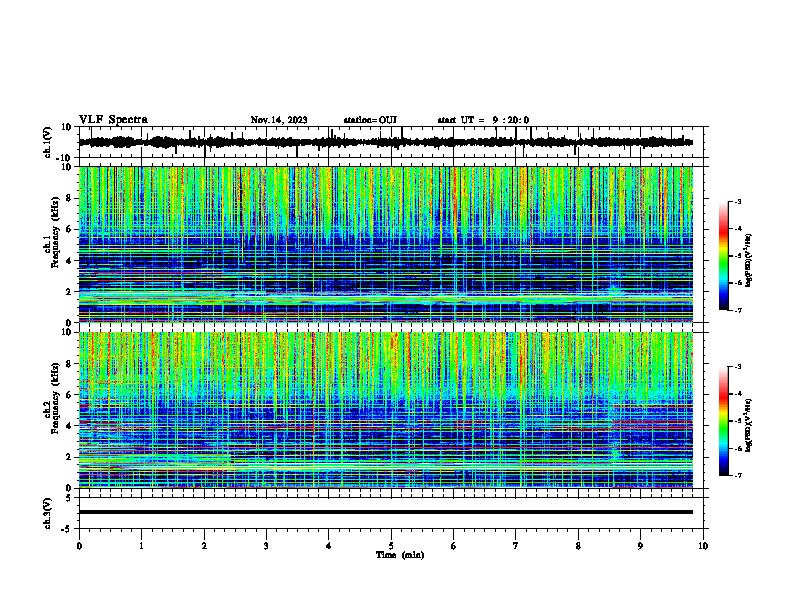The width and height of the screenshot is (792, 612).
Task: Click time axis tick label '9'
Action: pyautogui.click(x=640, y=546)
